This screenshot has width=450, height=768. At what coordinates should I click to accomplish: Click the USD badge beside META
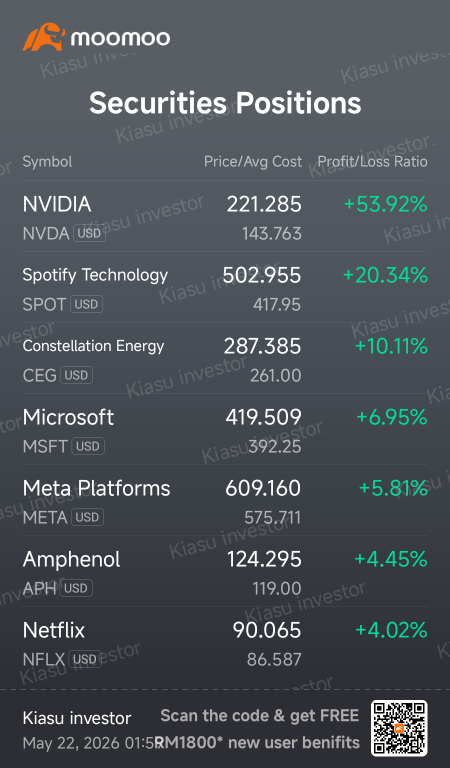coord(87,517)
